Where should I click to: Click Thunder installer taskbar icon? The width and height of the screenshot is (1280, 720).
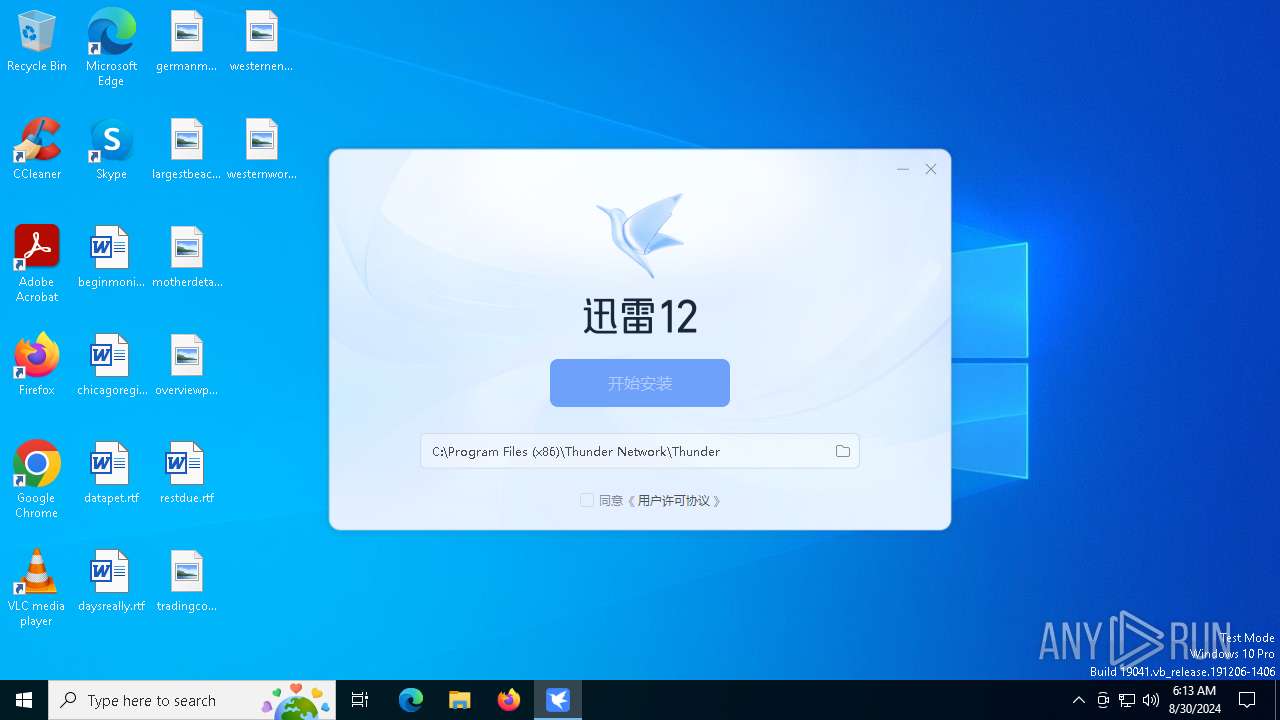coord(558,700)
